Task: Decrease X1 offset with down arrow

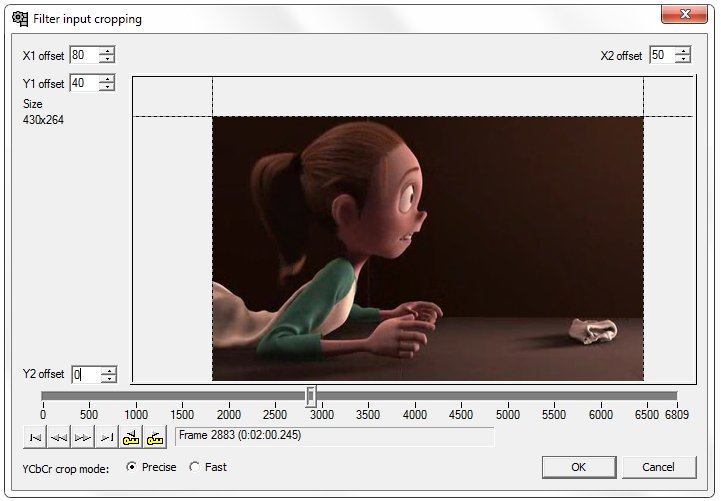Action: click(x=107, y=59)
